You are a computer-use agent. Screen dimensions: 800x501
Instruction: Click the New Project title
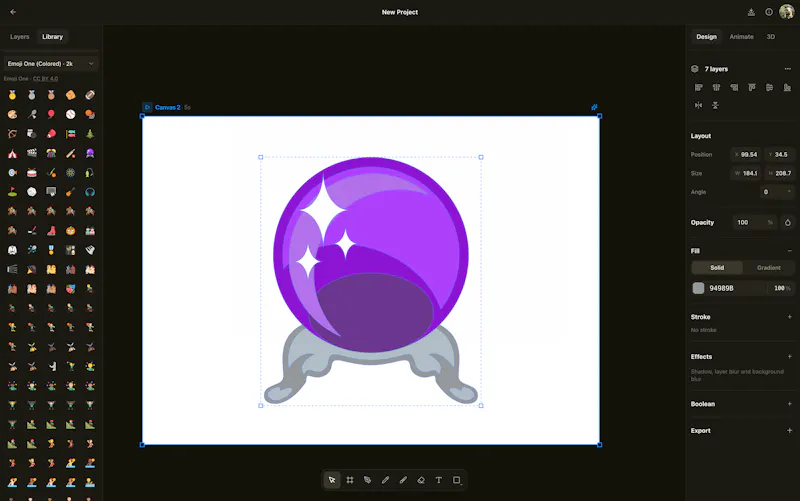point(400,12)
